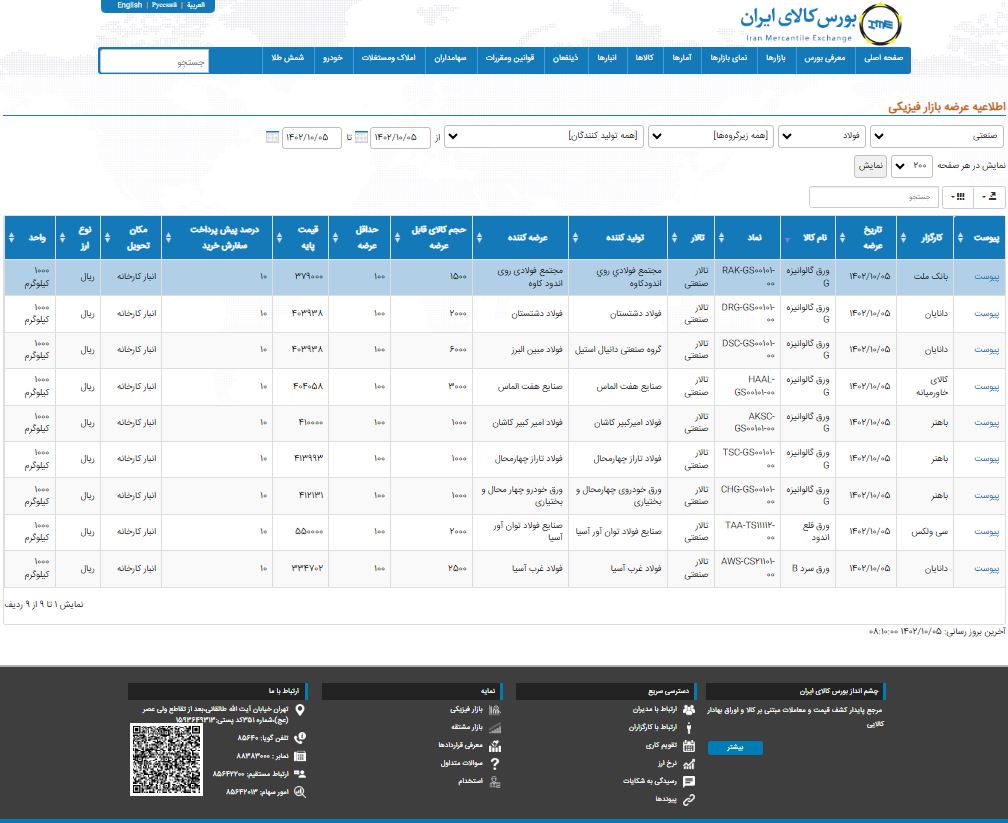
Task: Expand the همه تولید کنندگان producers dropdown
Action: coord(544,136)
